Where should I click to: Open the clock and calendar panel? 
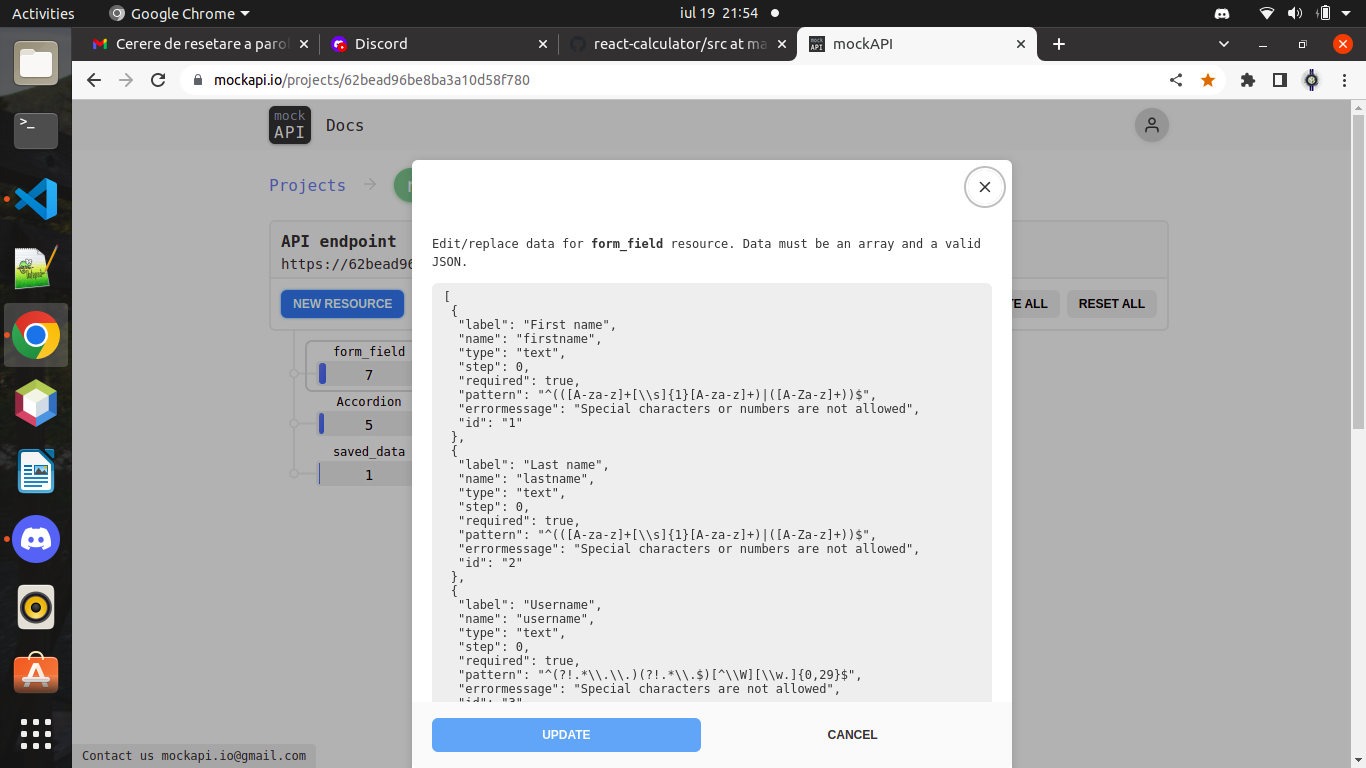[x=718, y=13]
